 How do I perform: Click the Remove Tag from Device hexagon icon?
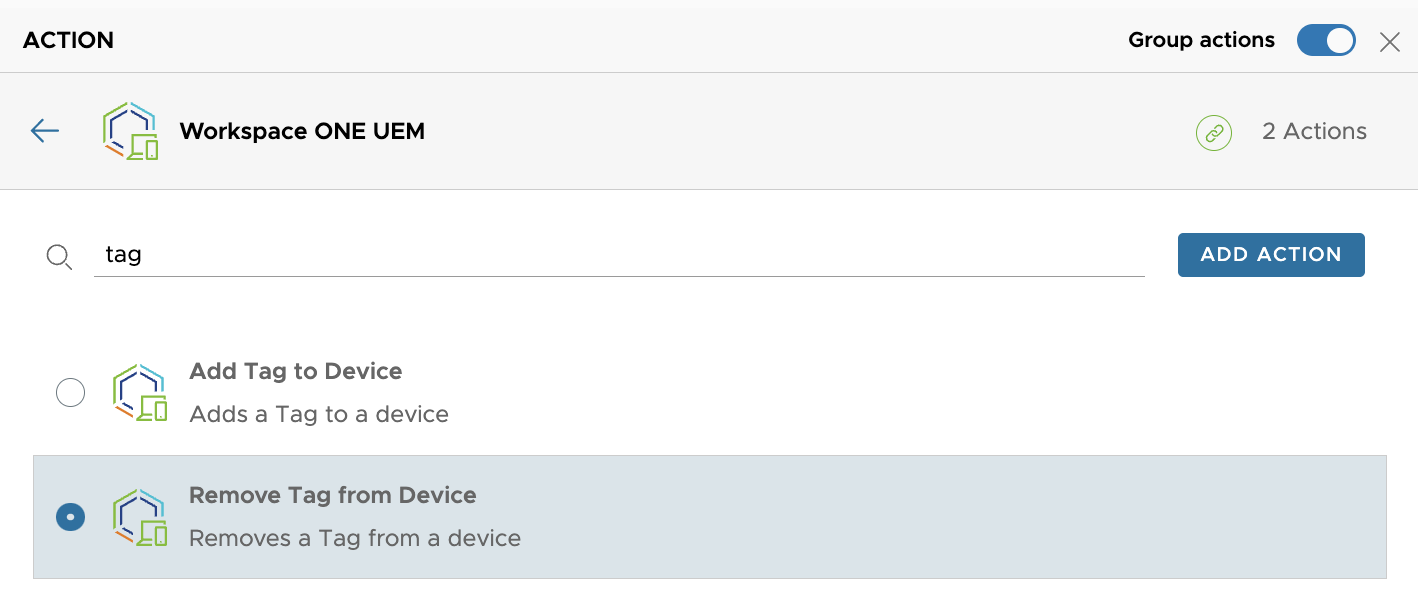143,516
